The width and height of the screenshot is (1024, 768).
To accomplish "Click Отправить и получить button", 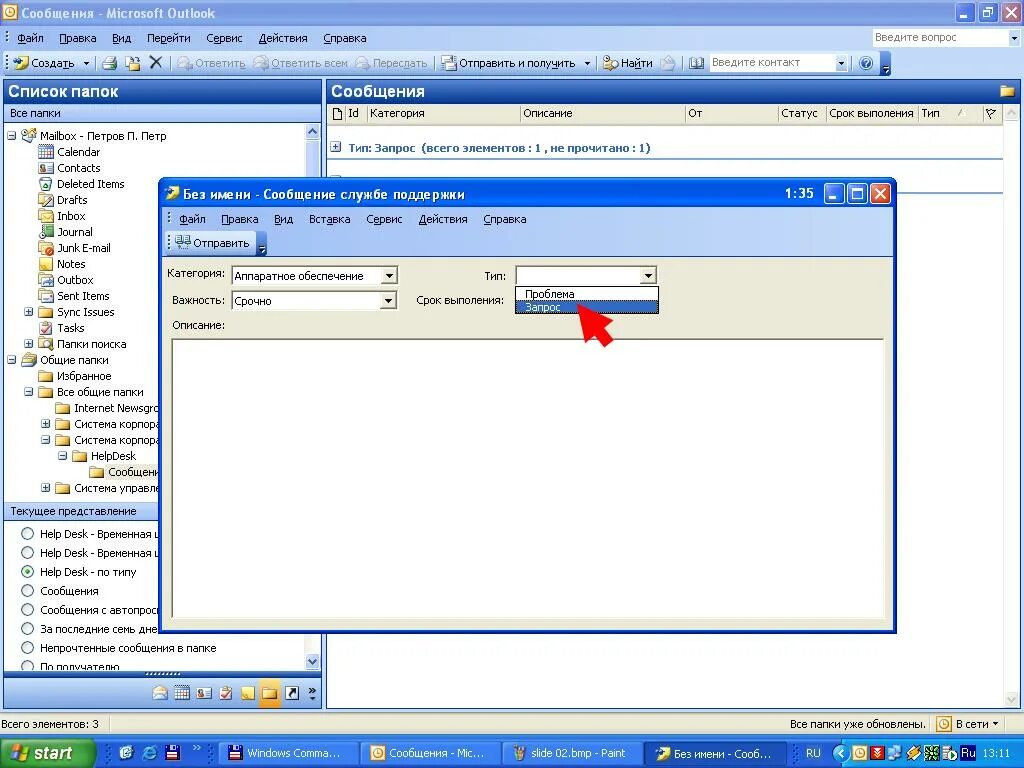I will pyautogui.click(x=509, y=63).
